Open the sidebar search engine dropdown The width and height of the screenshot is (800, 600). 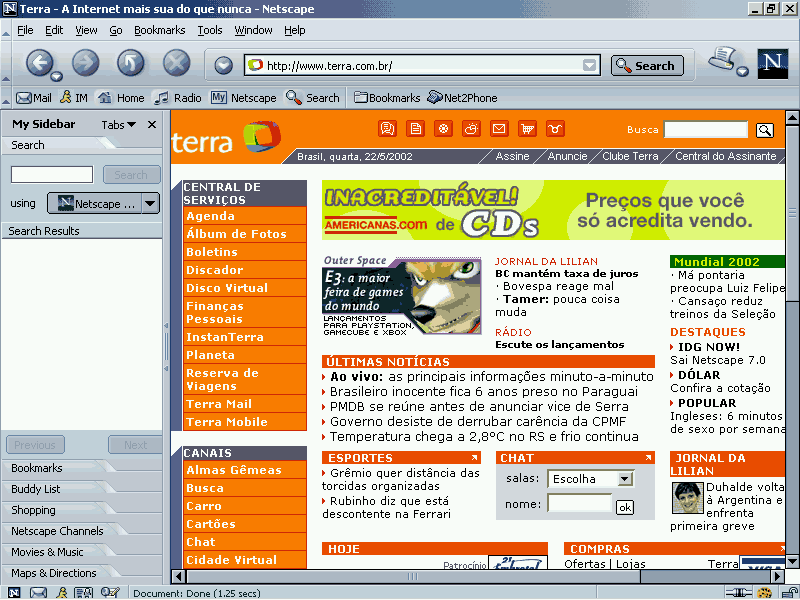coord(150,204)
